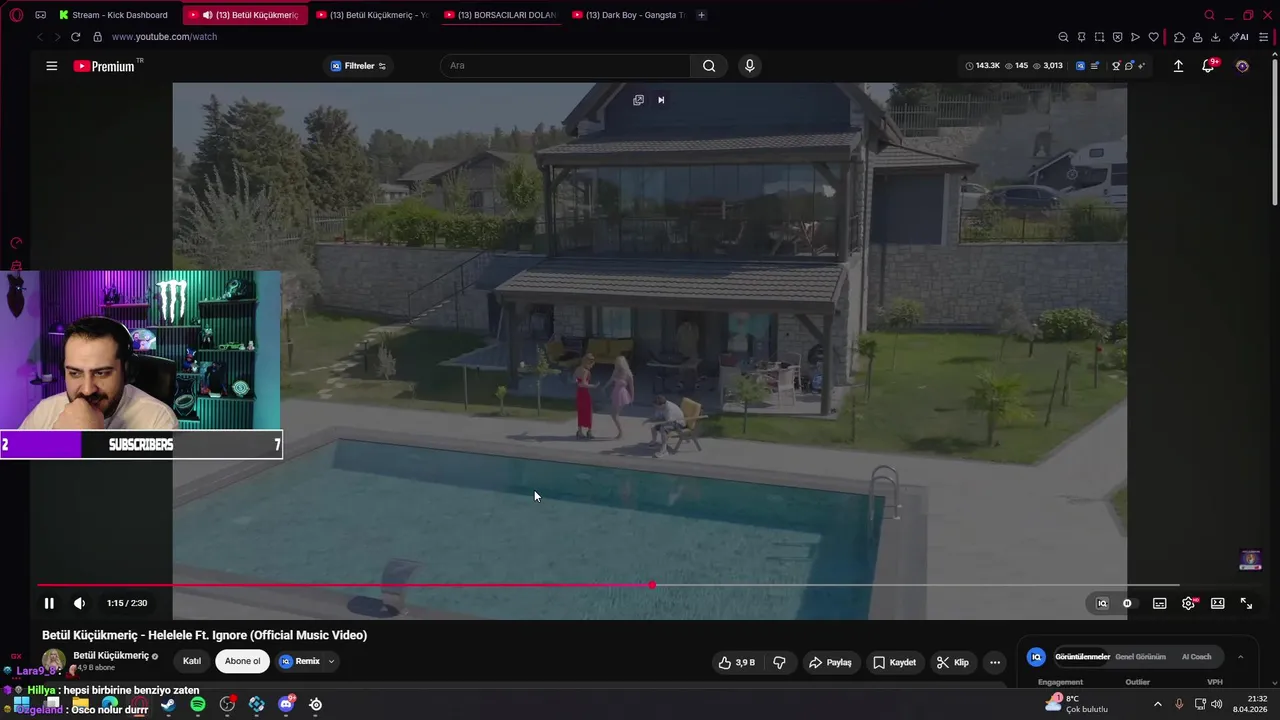Click vidIQ button in player controls
Viewport: 1280px width, 720px height.
pyautogui.click(x=1102, y=603)
